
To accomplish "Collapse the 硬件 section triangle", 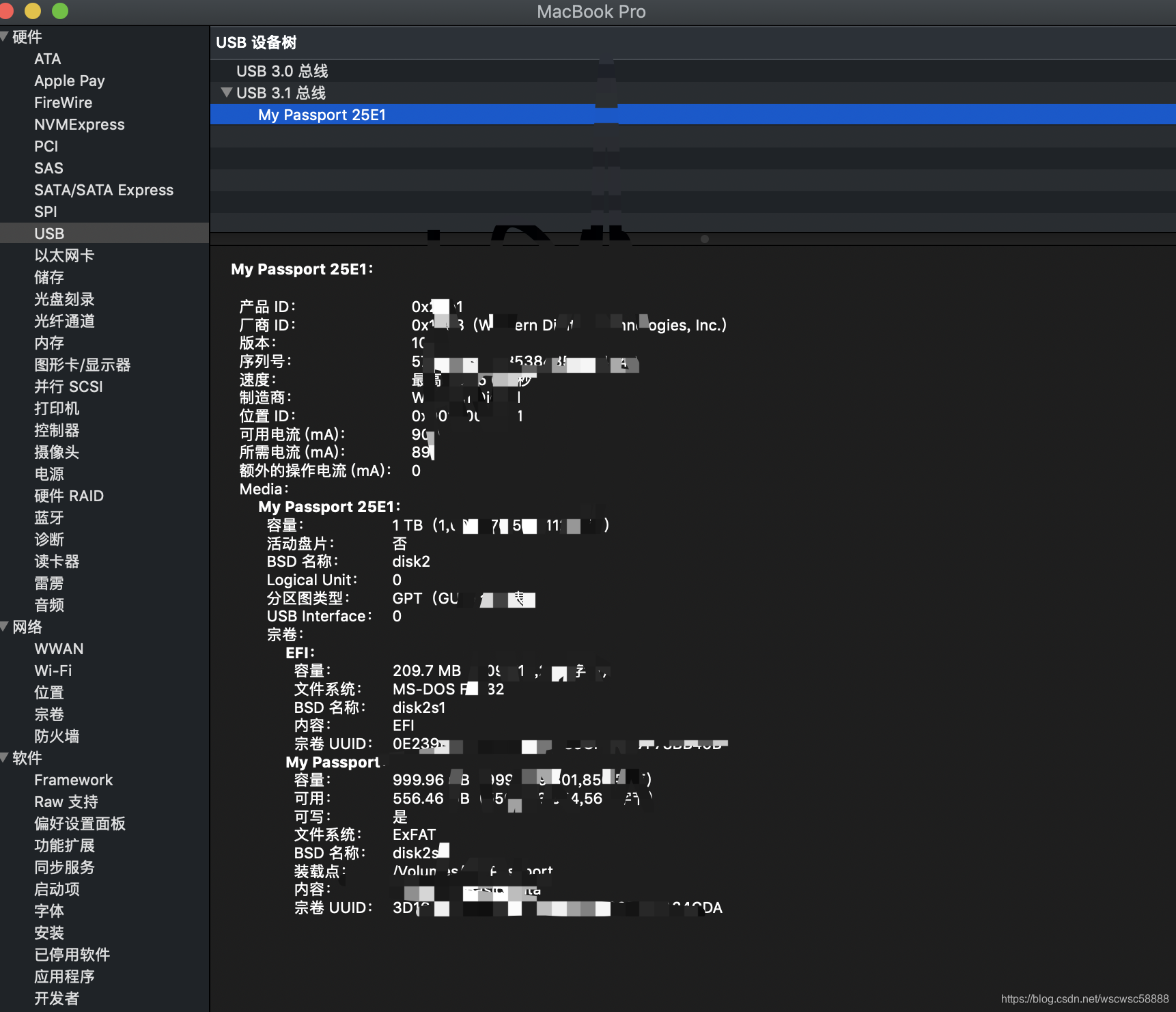I will point(4,37).
